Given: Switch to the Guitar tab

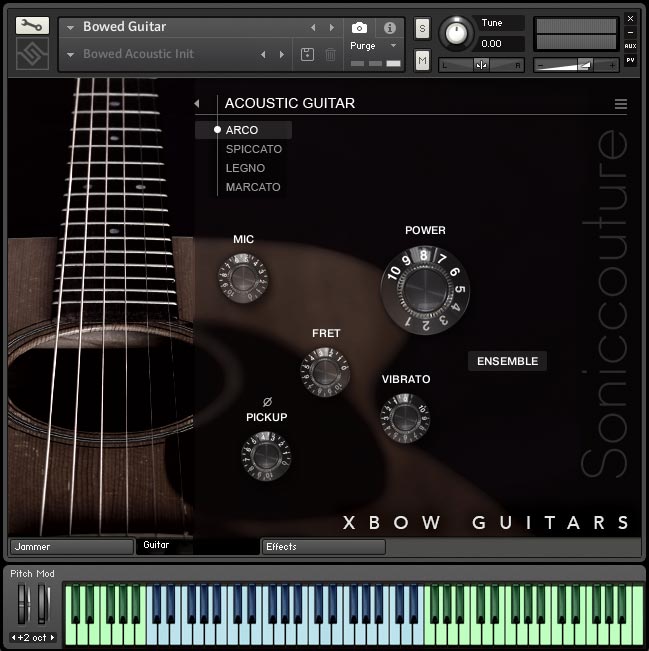Looking at the screenshot, I should point(198,546).
